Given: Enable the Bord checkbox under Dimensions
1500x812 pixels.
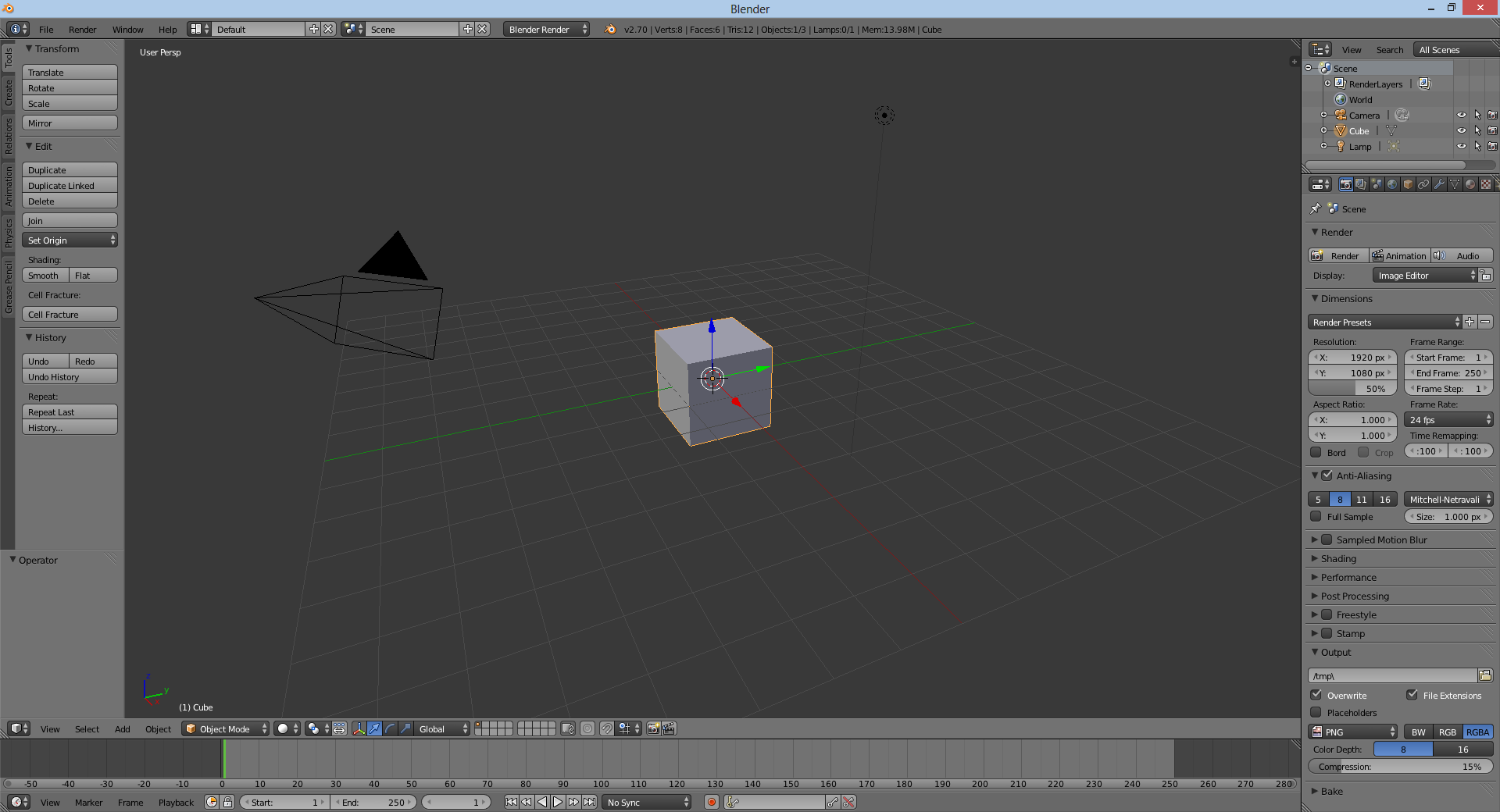Looking at the screenshot, I should (x=1316, y=452).
